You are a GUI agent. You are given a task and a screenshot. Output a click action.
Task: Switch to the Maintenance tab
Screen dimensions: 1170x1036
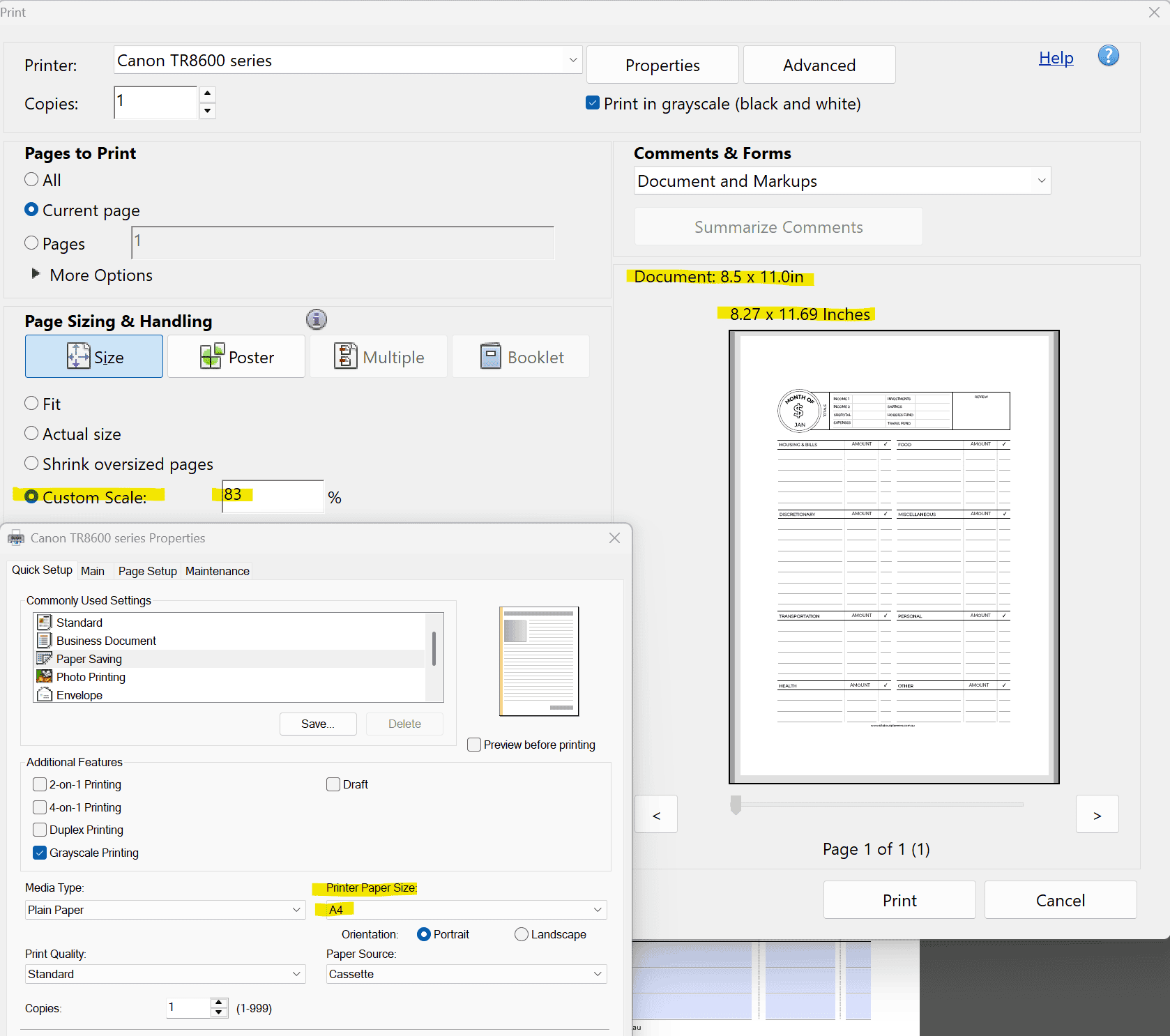(217, 570)
